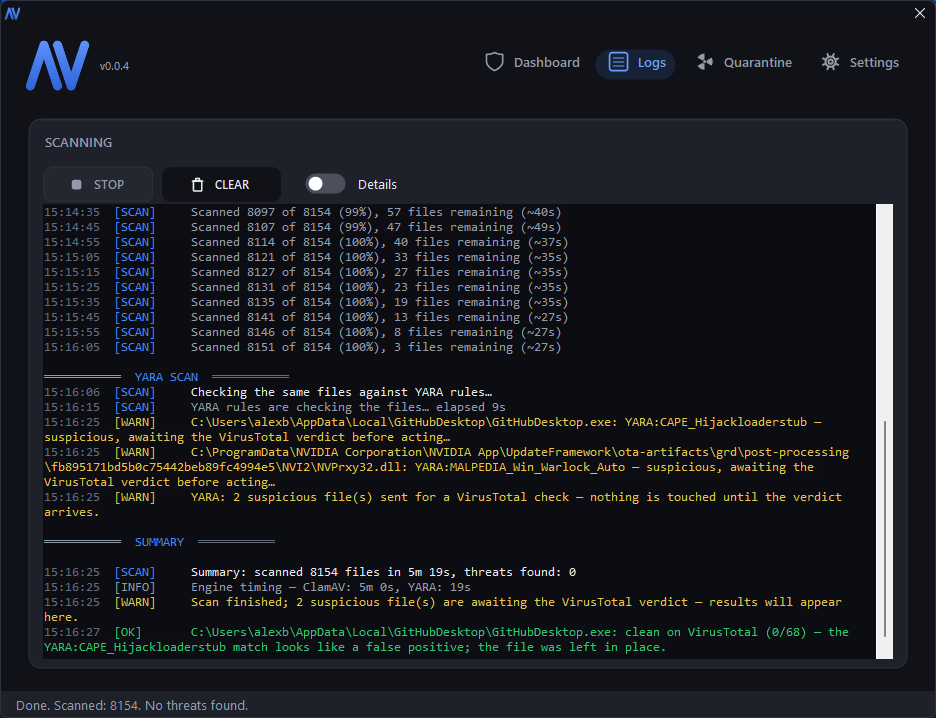Click the log panel scrollbar thumb
Image resolution: width=936 pixels, height=718 pixels.
pos(885,529)
